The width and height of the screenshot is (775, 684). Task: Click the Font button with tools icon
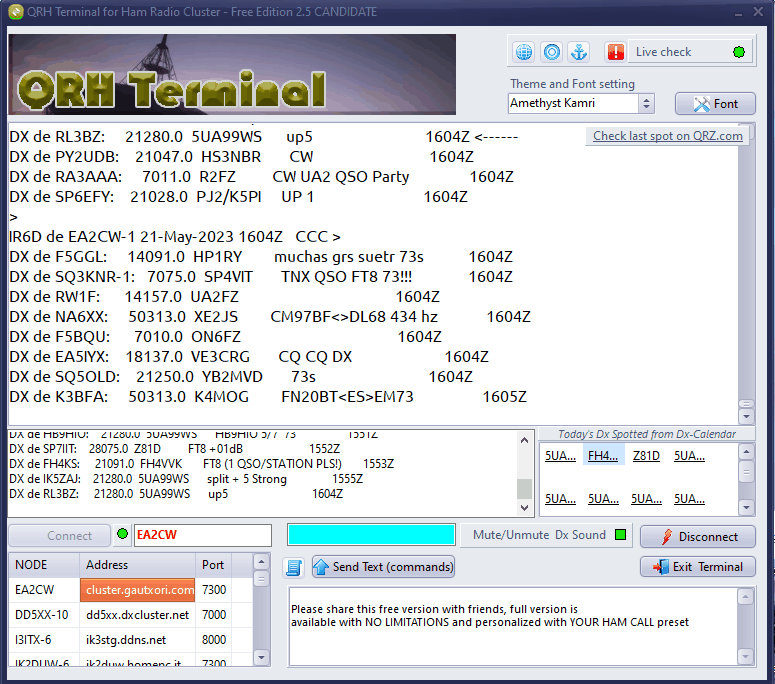[715, 104]
